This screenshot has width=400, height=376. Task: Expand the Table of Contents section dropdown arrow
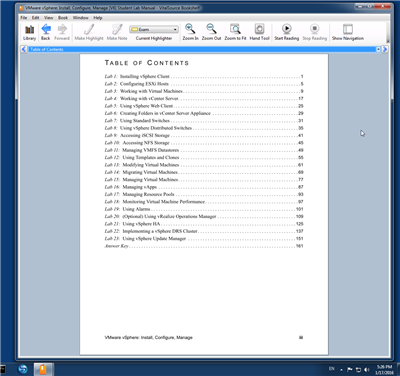pos(378,49)
